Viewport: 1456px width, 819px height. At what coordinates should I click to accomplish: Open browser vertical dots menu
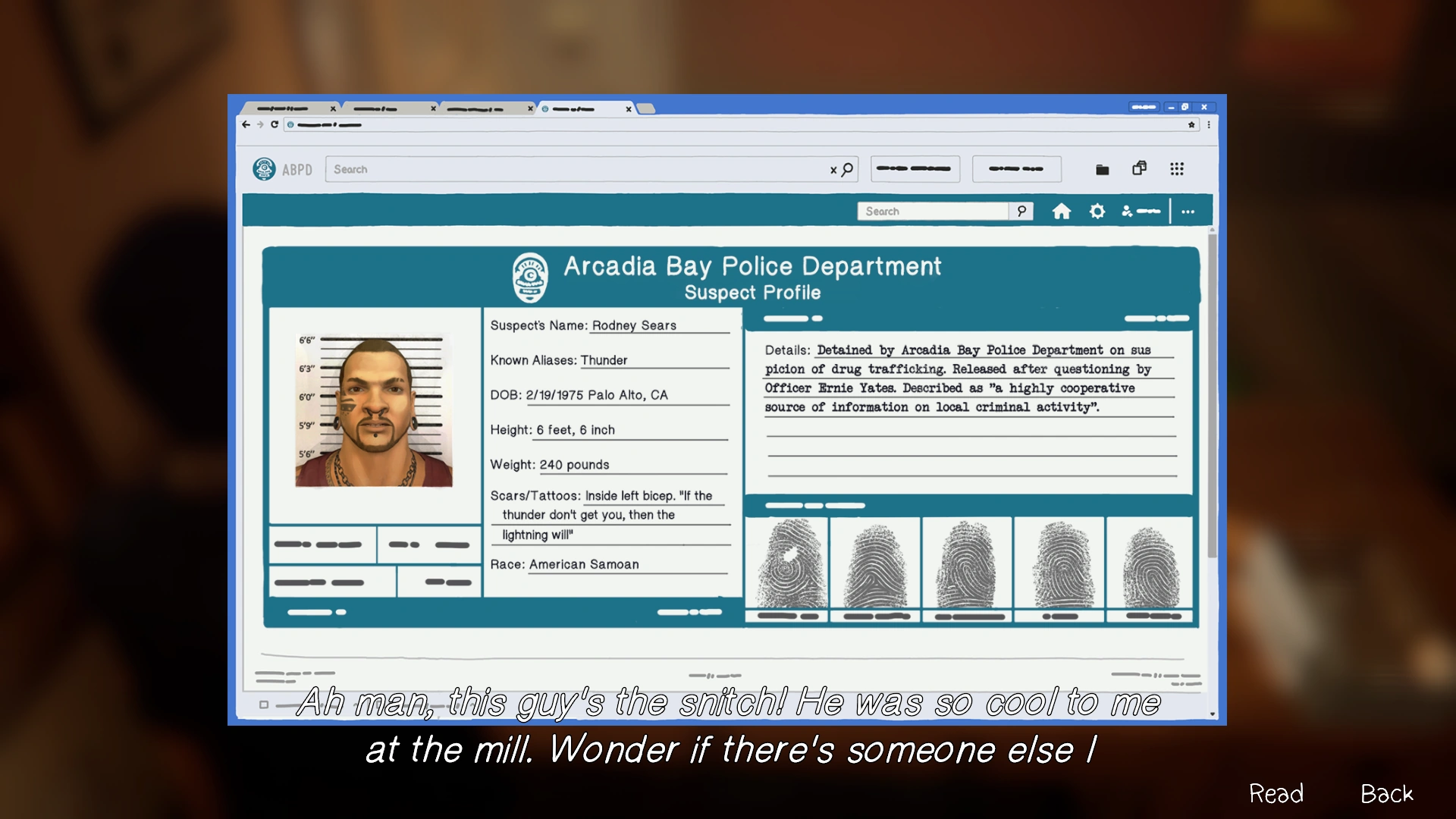[1209, 125]
